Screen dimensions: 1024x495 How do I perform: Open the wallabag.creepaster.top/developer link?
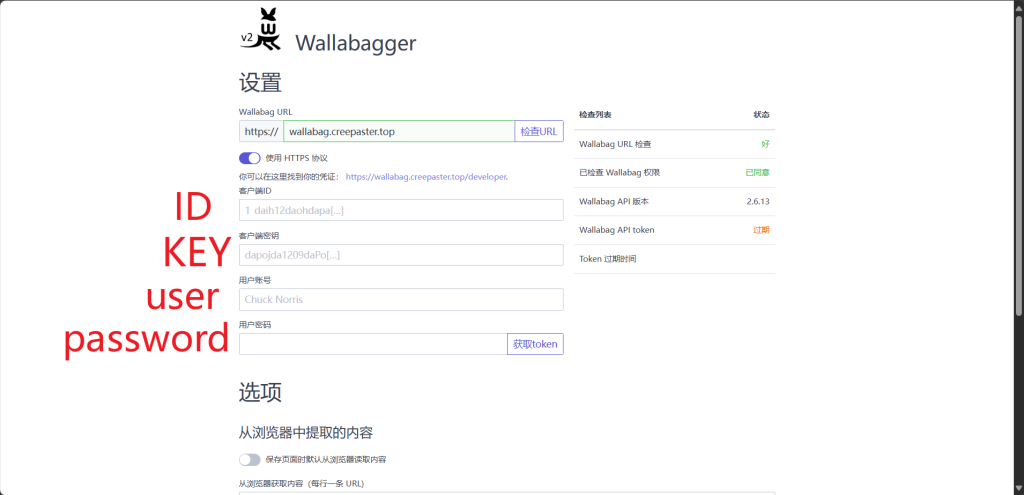pyautogui.click(x=427, y=177)
